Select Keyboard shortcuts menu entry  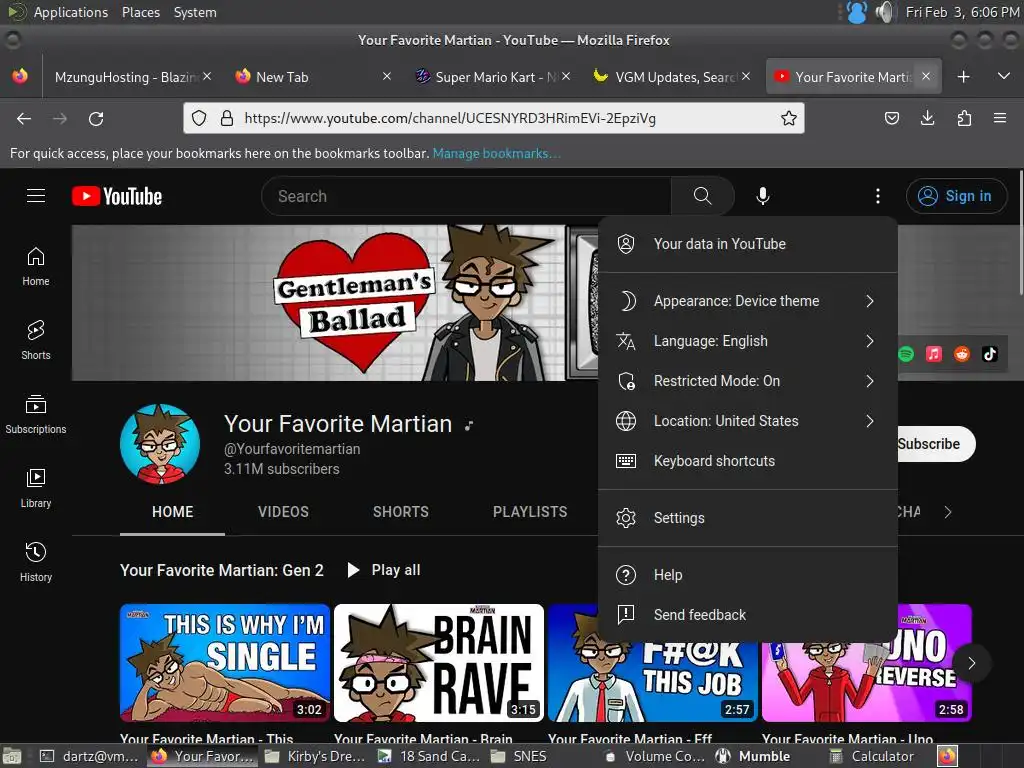pos(748,461)
